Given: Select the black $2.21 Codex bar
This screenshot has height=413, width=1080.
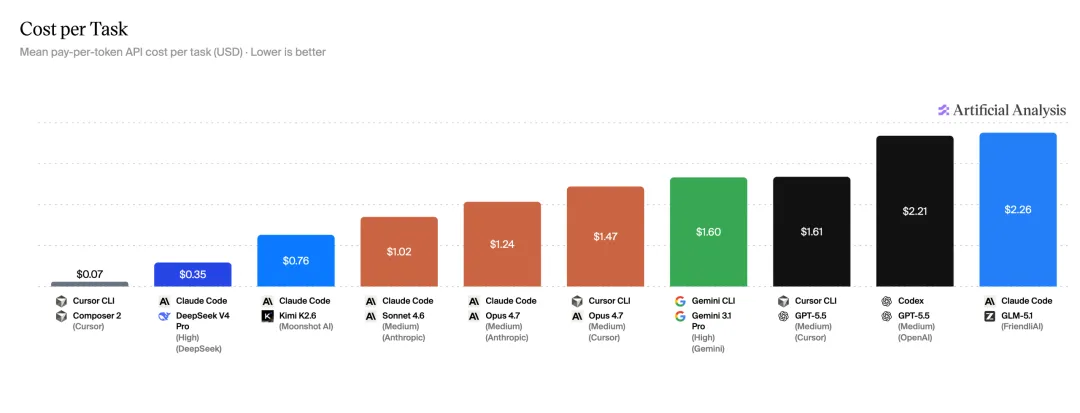Looking at the screenshot, I should [915, 211].
